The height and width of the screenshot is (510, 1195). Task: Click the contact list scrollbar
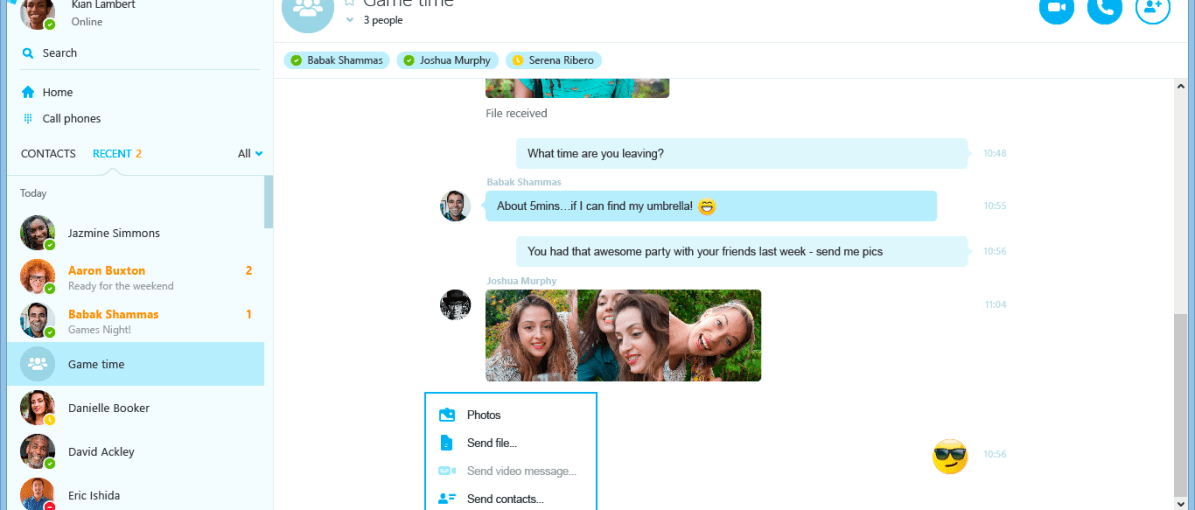(268, 202)
